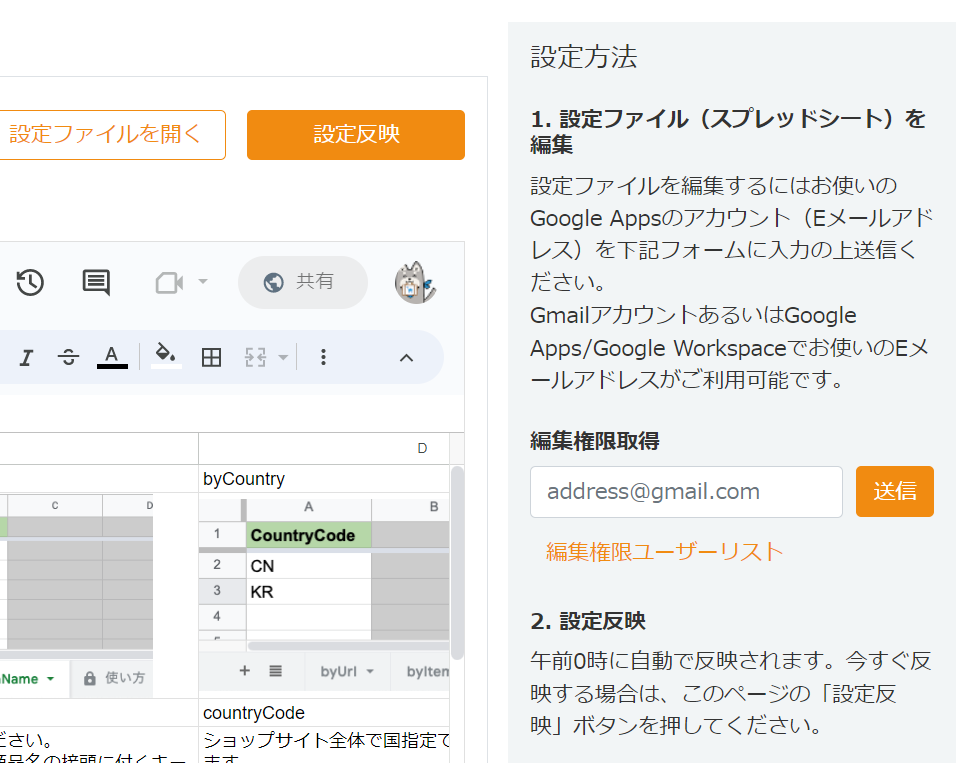Click the video call camera icon
The image size is (970, 763).
[x=169, y=283]
